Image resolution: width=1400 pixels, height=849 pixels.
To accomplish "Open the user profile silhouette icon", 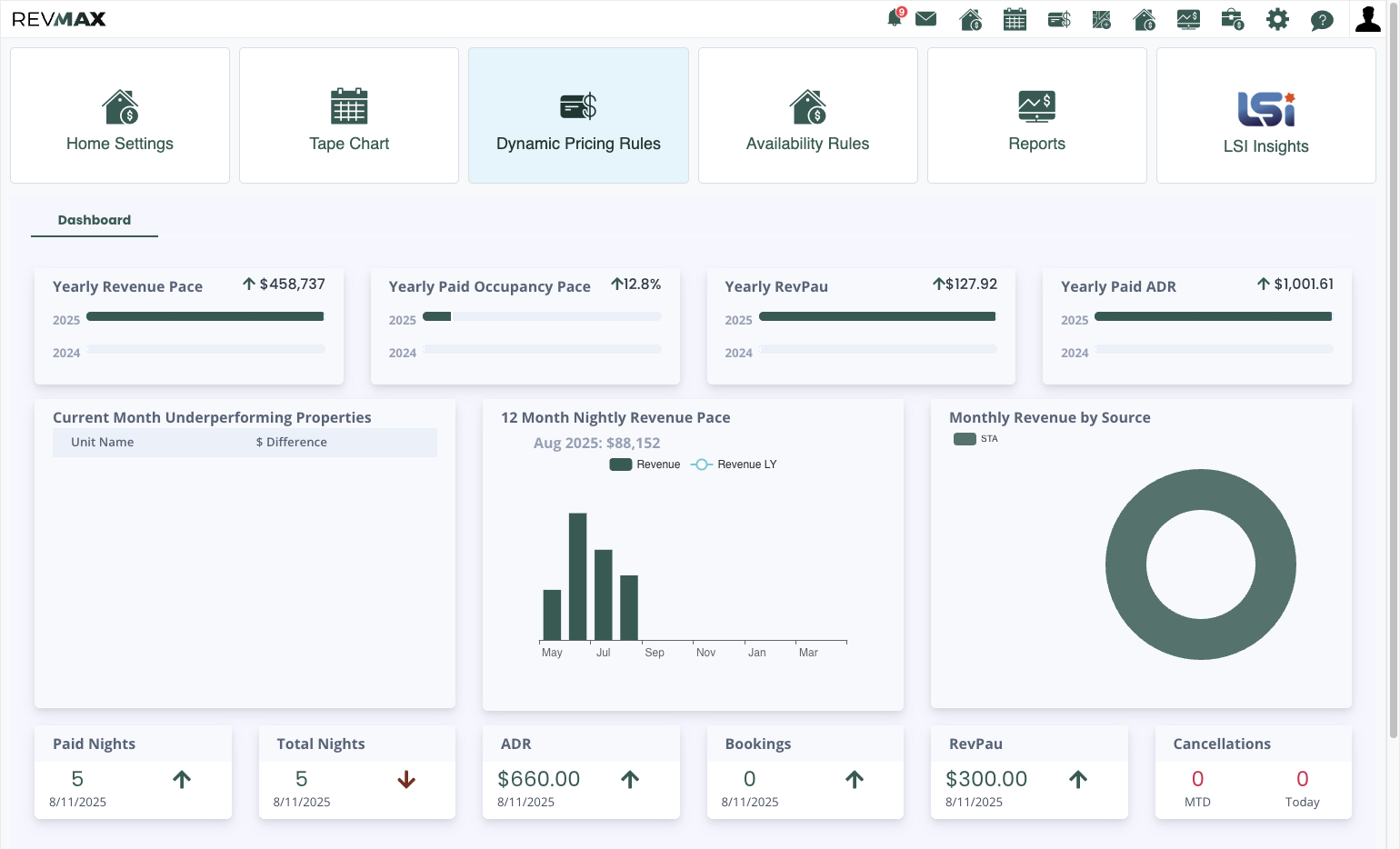I will pyautogui.click(x=1368, y=19).
